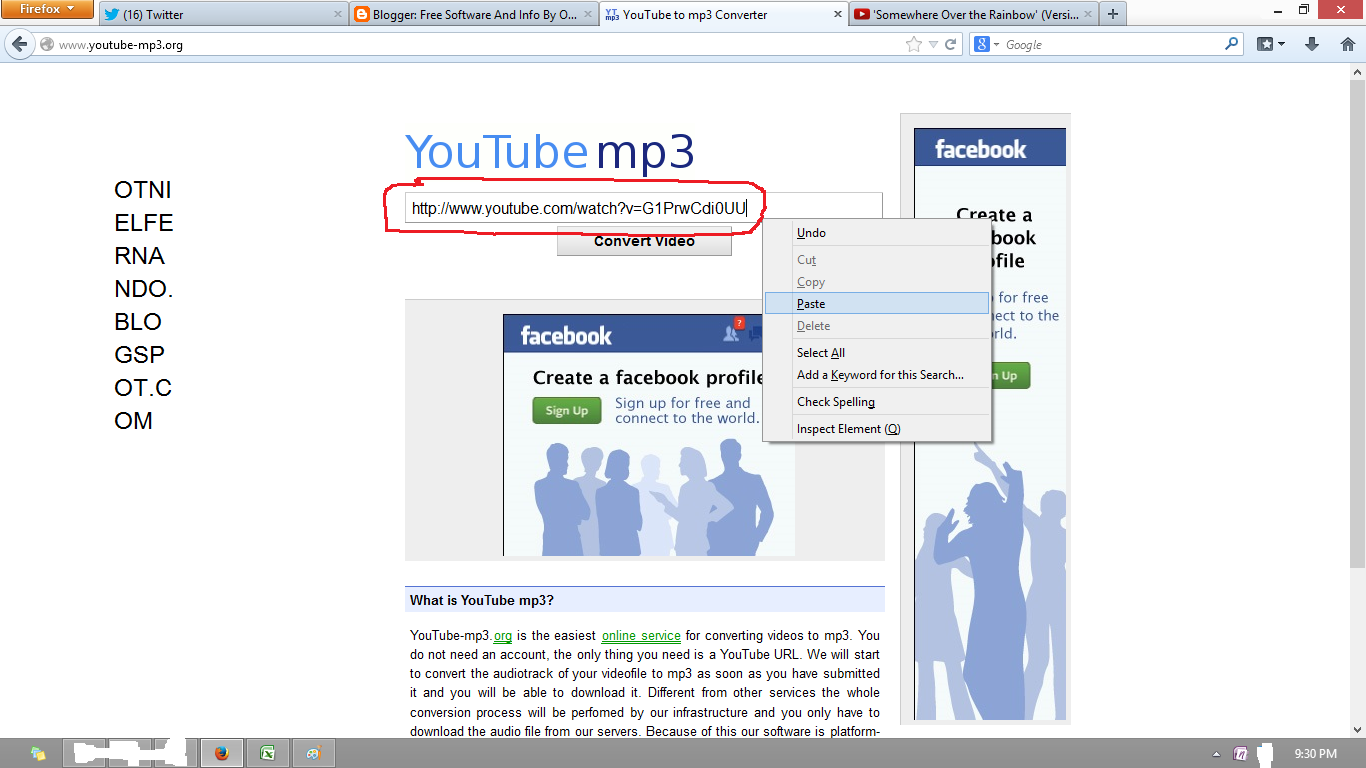The height and width of the screenshot is (768, 1366).
Task: Choose Inspect Element from the context menu
Action: tap(876, 429)
